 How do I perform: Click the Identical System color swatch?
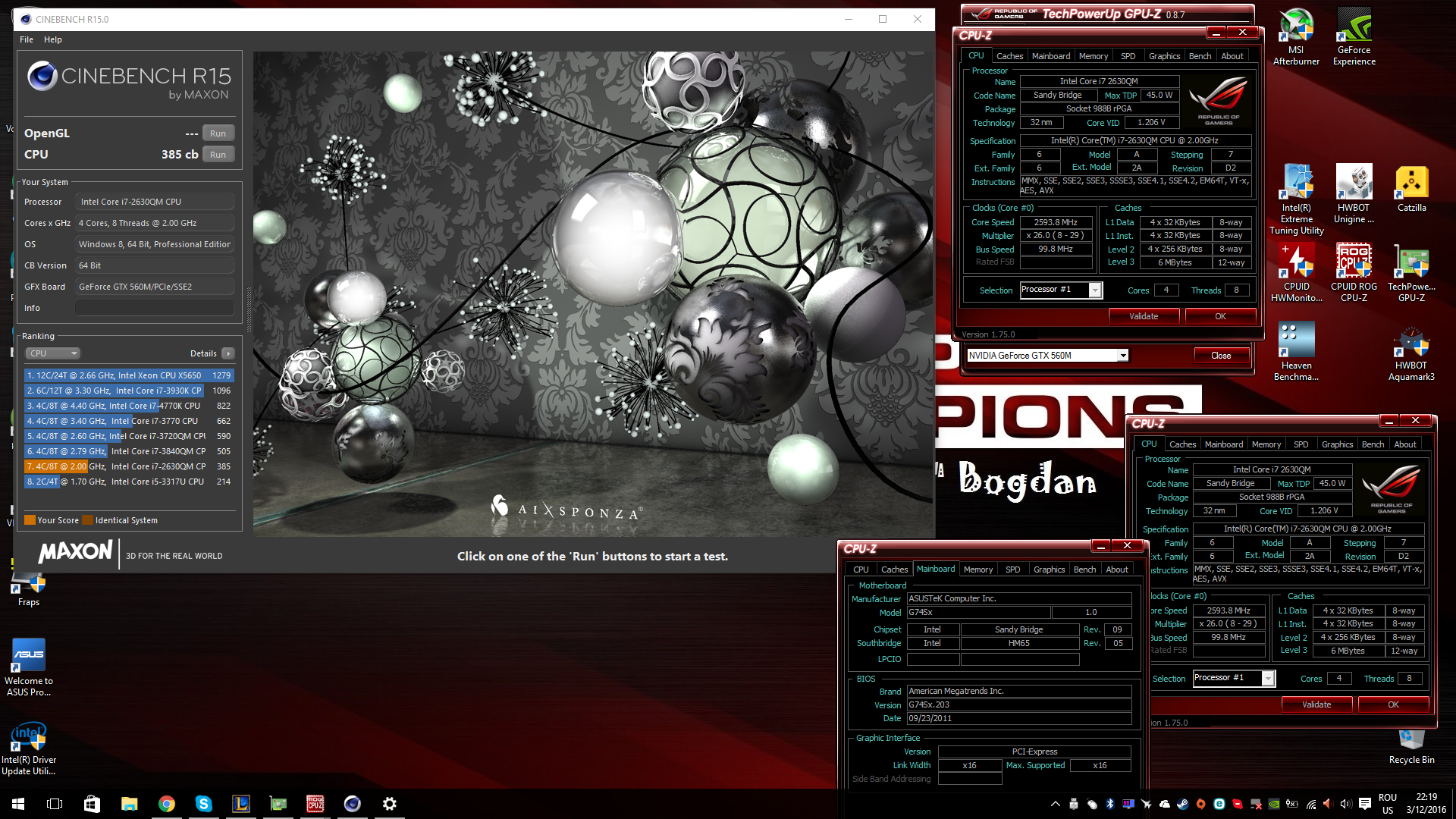[87, 520]
